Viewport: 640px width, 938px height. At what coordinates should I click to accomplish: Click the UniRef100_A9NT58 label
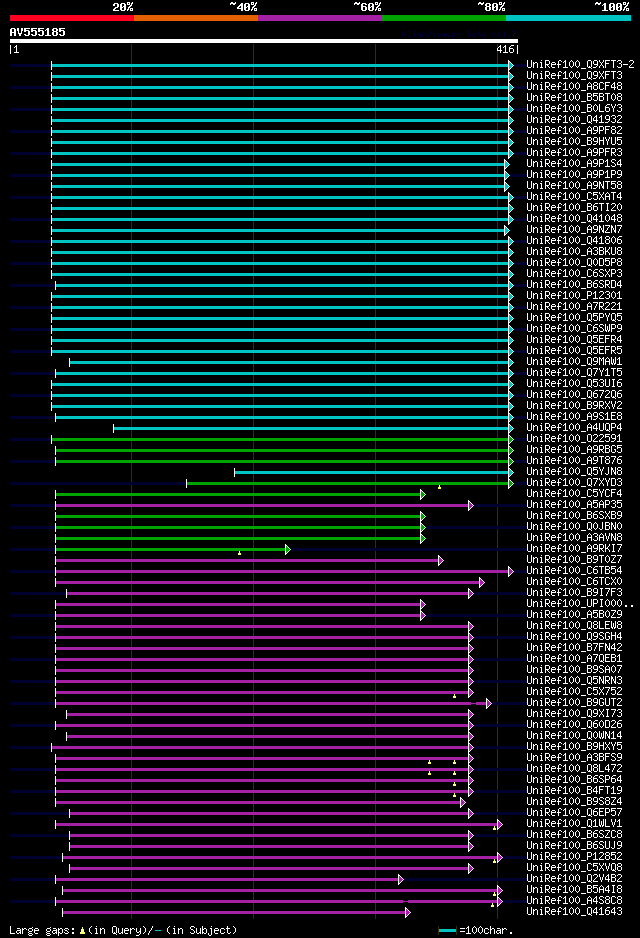coord(574,185)
